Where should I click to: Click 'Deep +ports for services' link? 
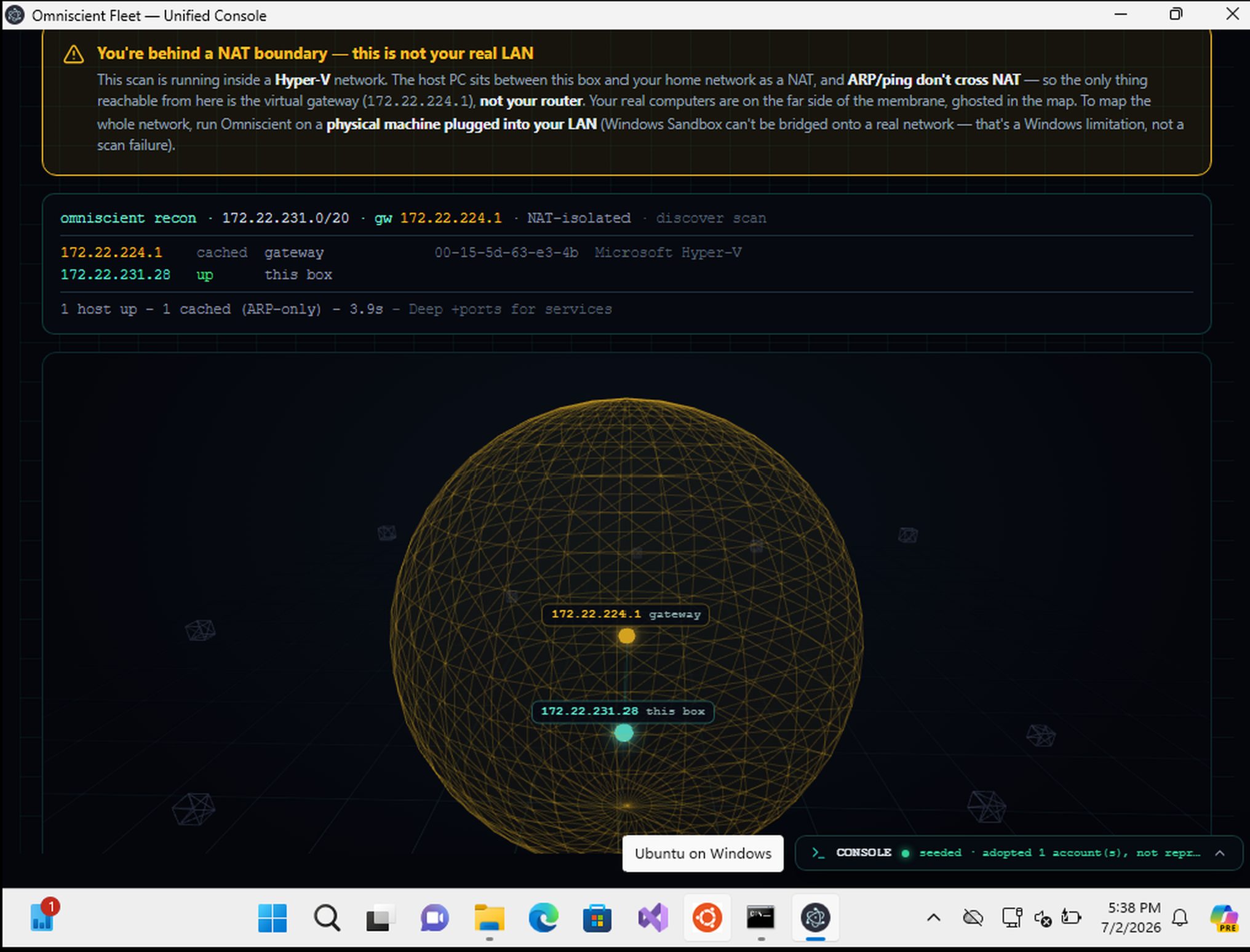point(510,309)
